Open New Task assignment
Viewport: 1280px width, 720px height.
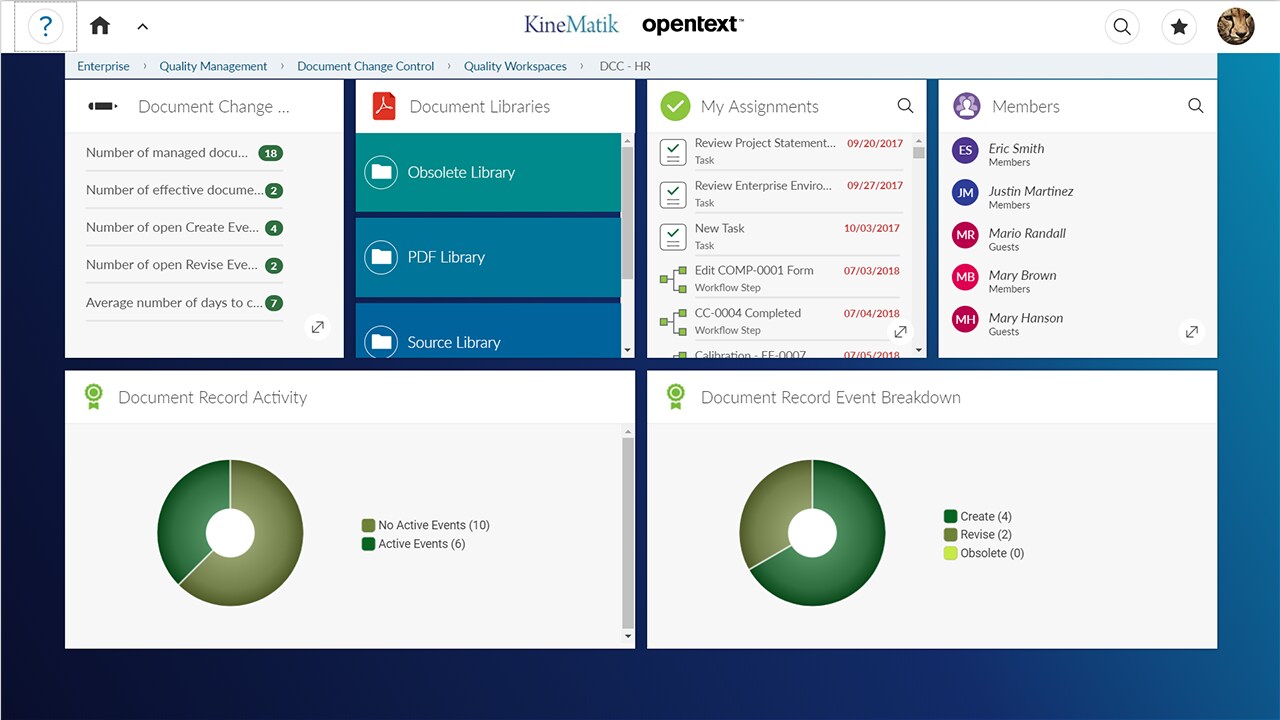click(x=780, y=236)
